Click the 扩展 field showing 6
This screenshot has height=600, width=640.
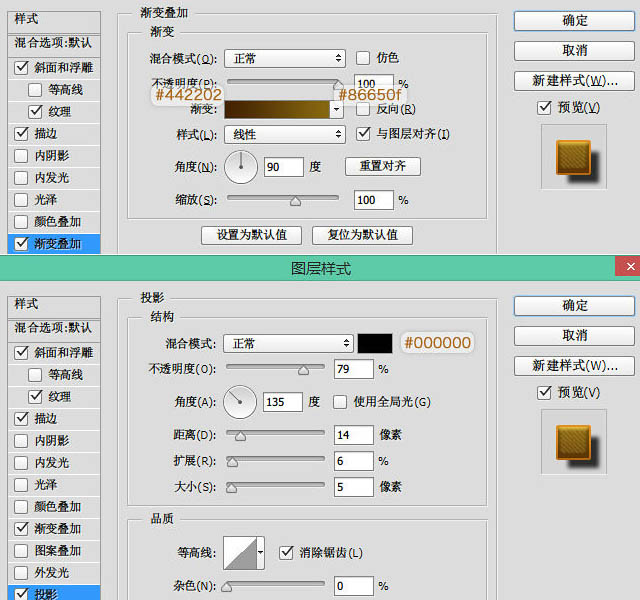click(x=353, y=461)
